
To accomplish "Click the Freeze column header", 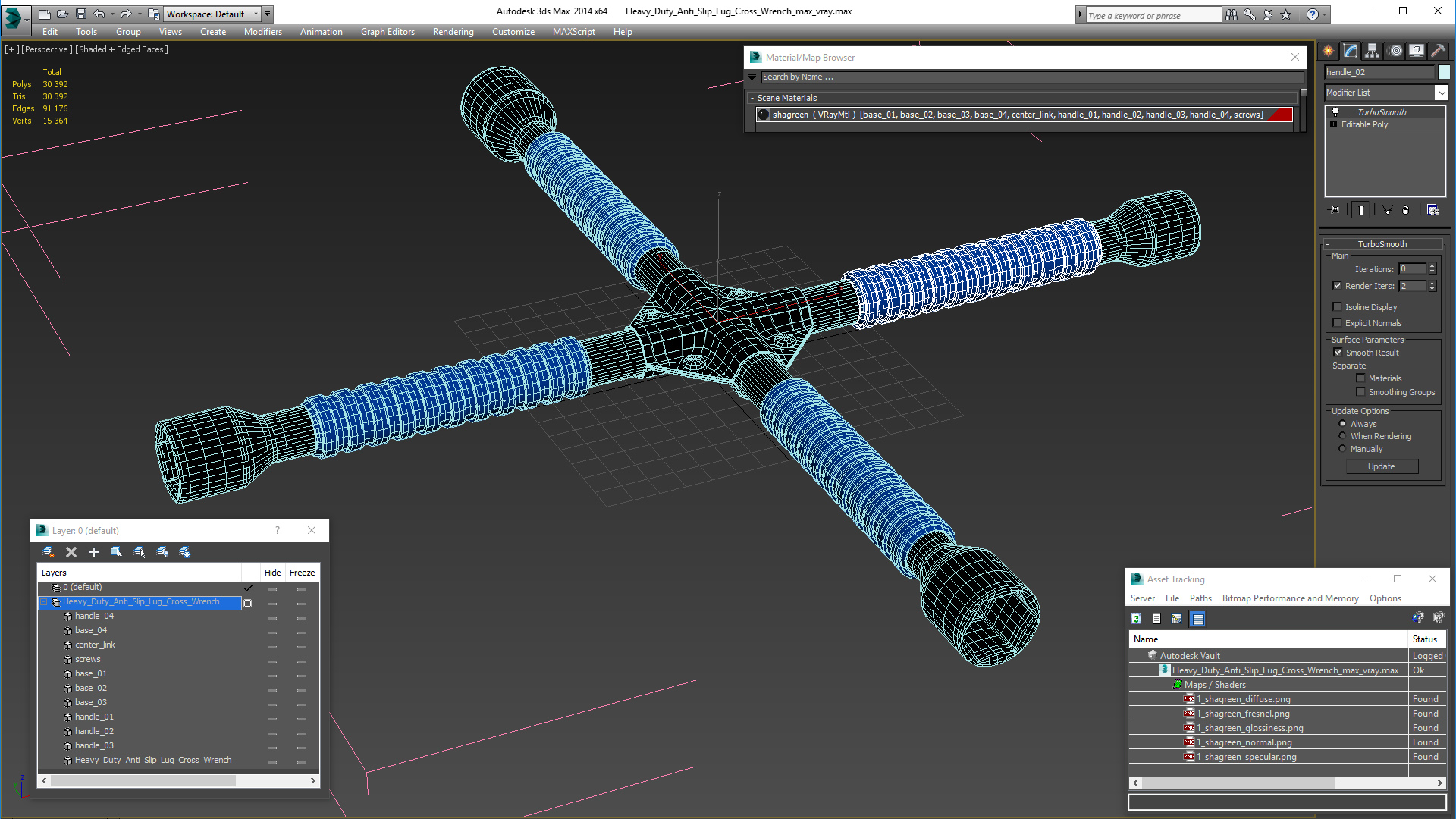I will click(x=302, y=573).
